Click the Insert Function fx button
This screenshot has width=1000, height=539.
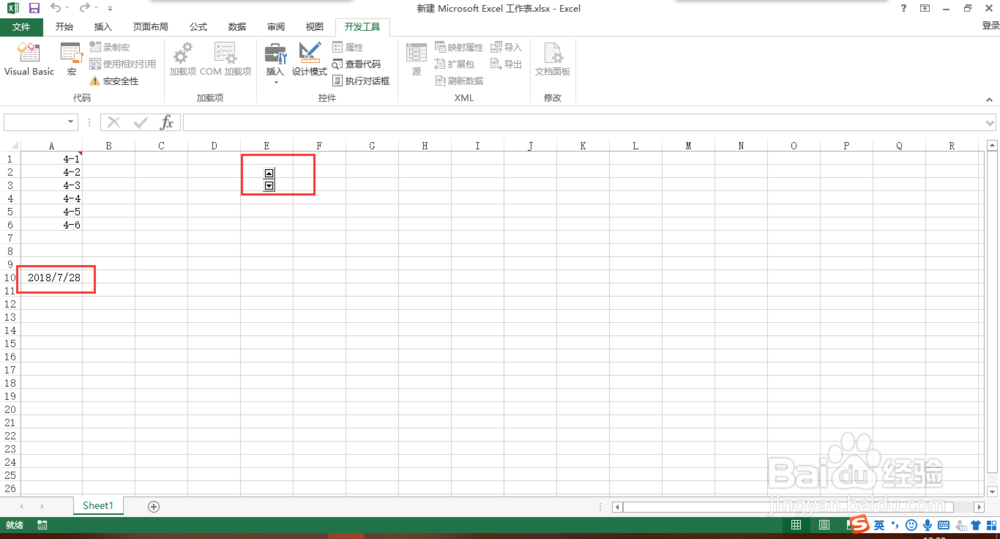point(166,122)
